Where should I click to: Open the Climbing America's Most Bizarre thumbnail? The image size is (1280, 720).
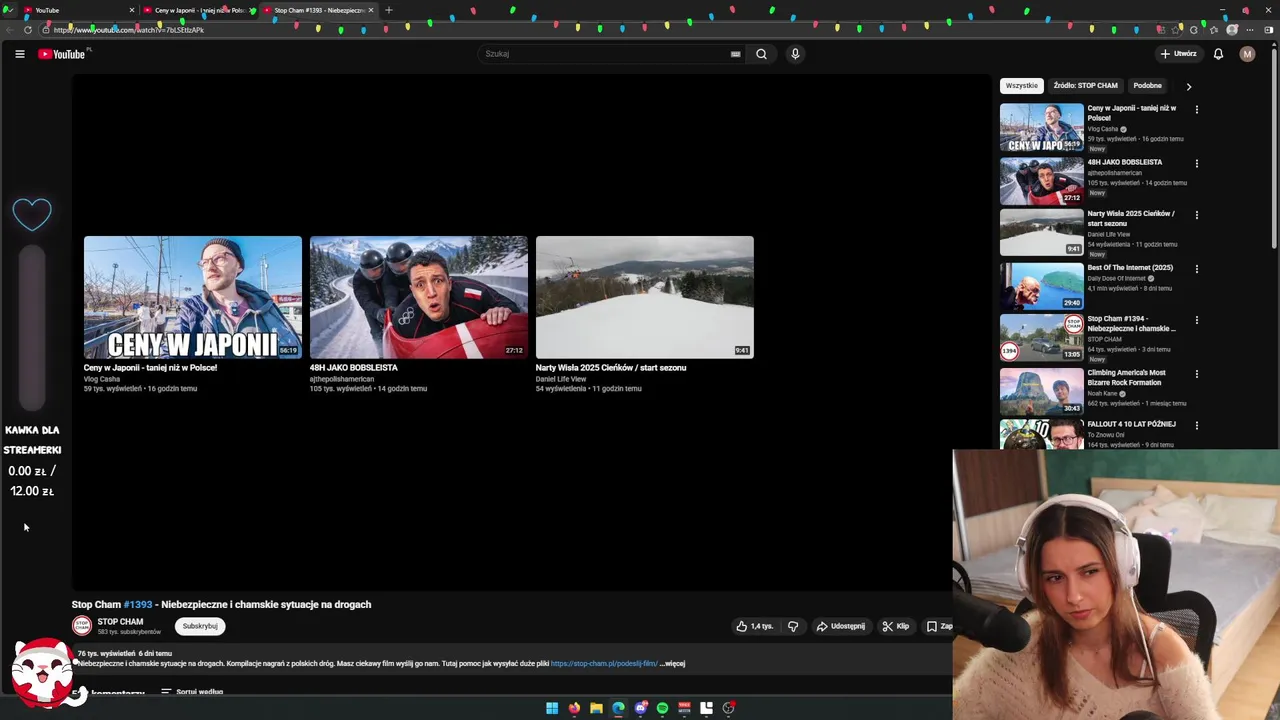pos(1042,392)
